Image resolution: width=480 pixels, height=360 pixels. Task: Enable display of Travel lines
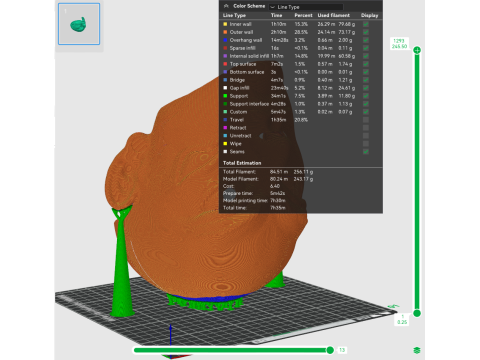(x=366, y=120)
